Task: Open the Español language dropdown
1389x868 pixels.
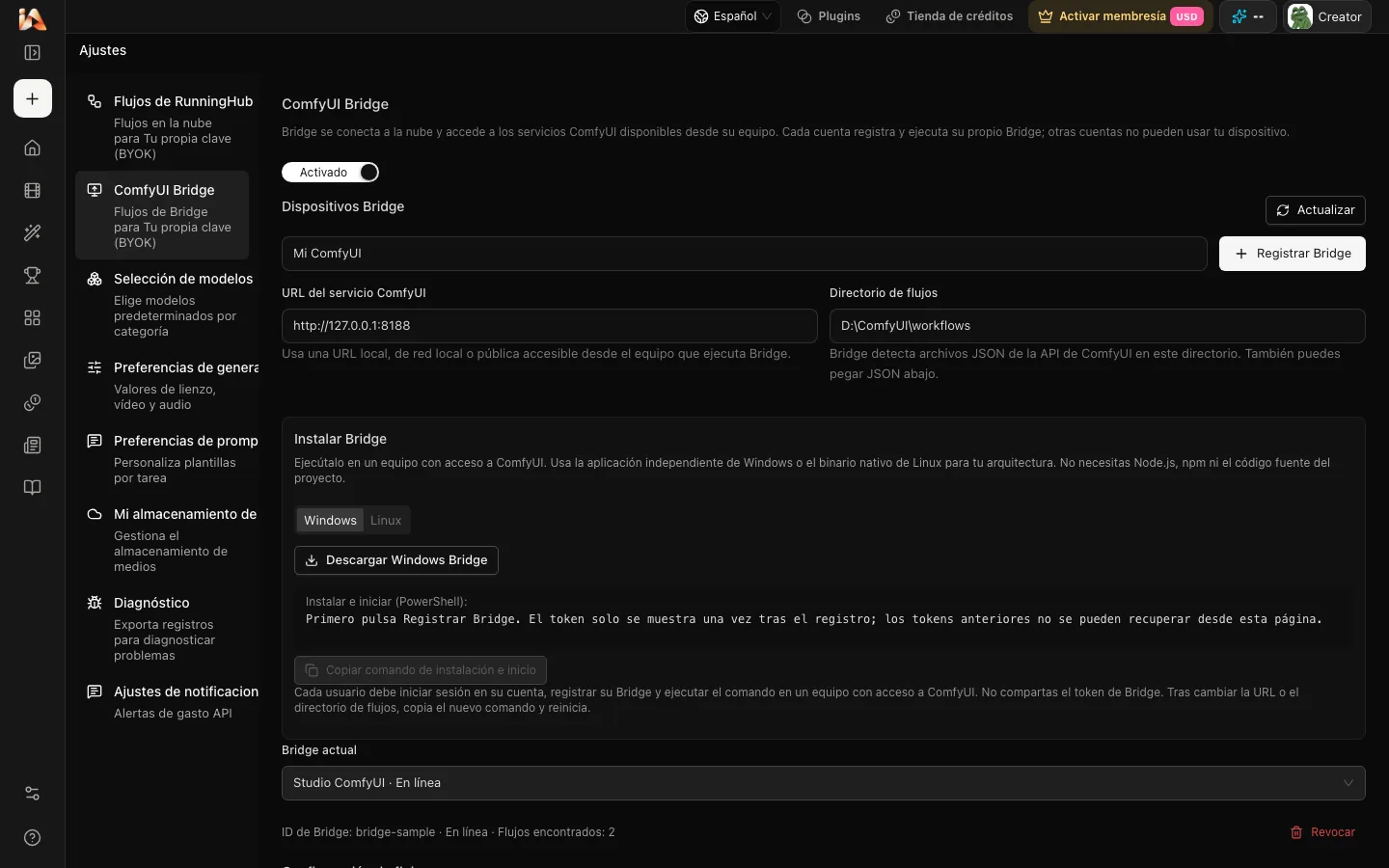Action: pos(733,16)
